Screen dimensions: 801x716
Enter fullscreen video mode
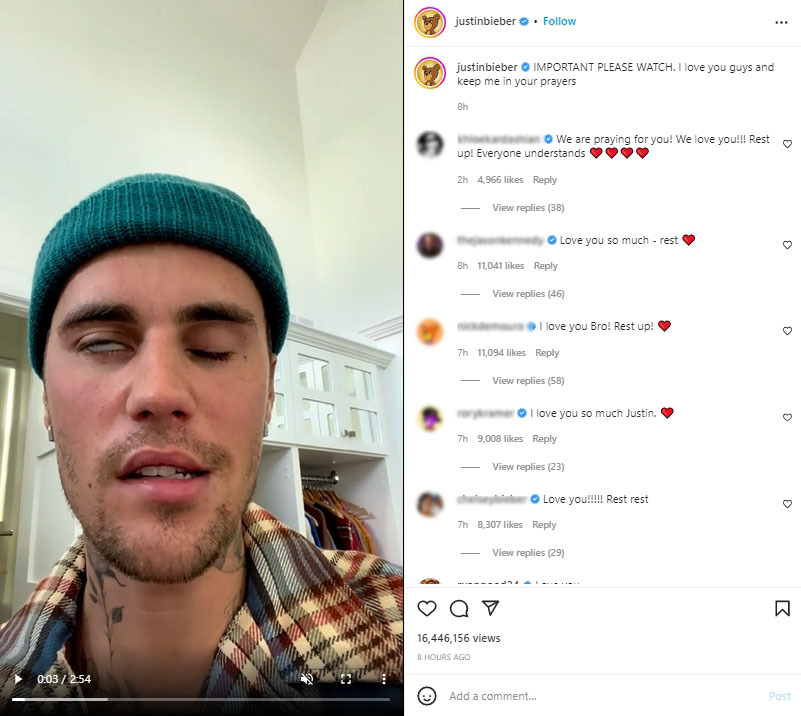[x=346, y=679]
